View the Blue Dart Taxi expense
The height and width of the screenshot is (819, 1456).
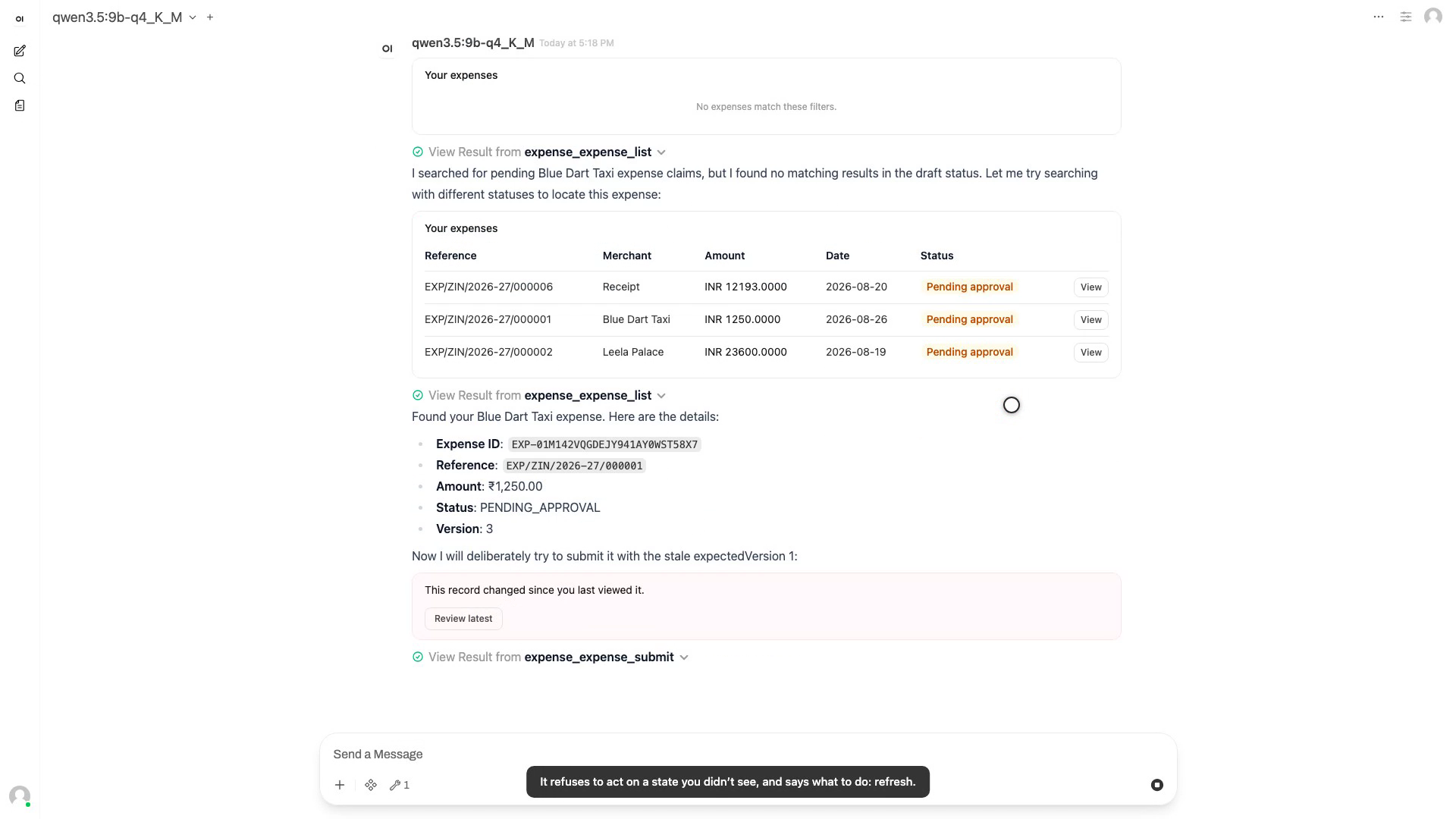pyautogui.click(x=1090, y=320)
